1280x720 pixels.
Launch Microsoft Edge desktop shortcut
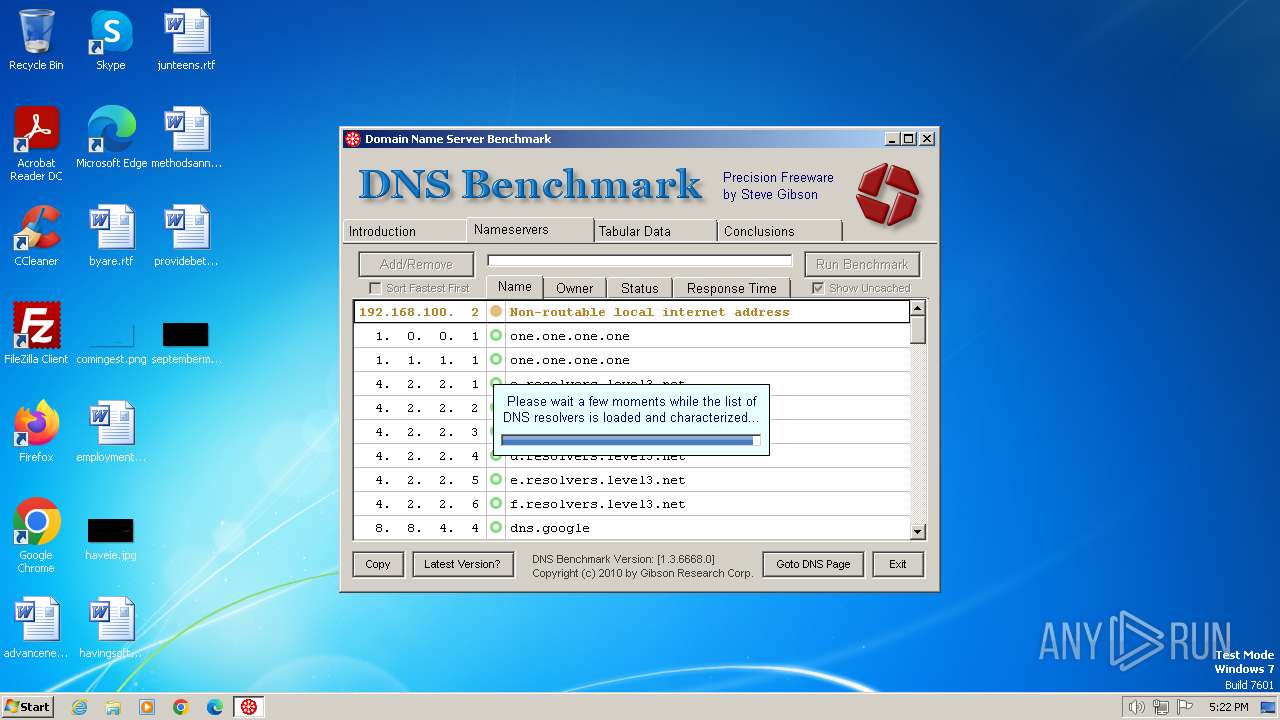click(x=111, y=137)
